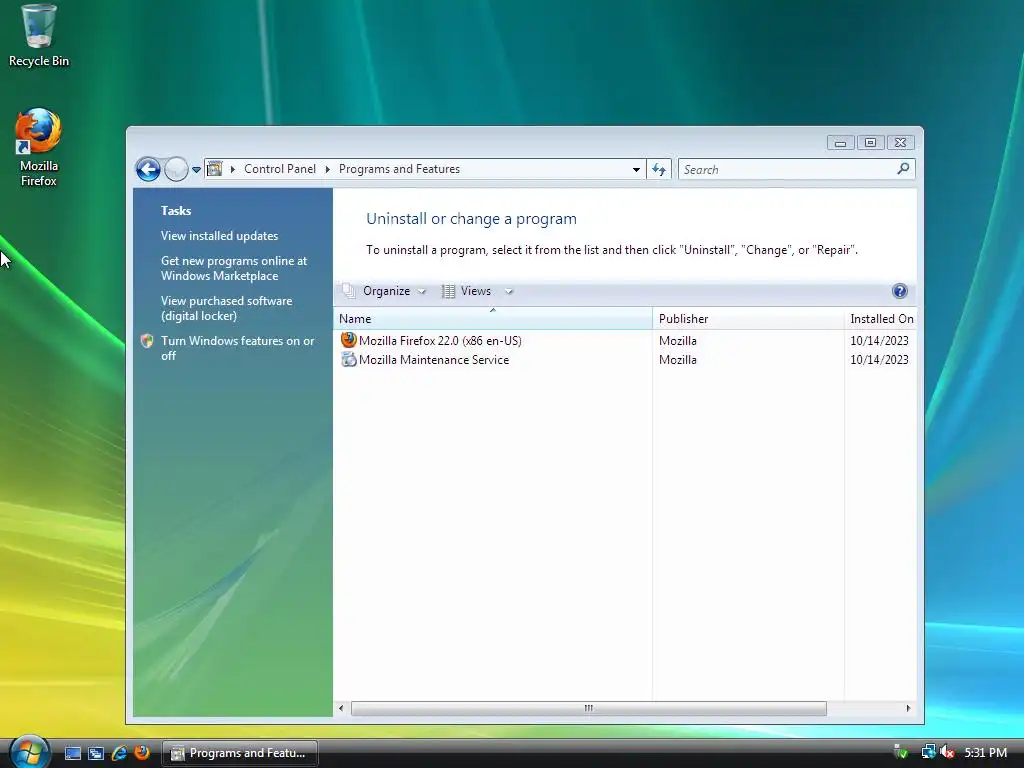The height and width of the screenshot is (768, 1024).
Task: Open the recent pages dropdown arrow
Action: click(x=196, y=170)
